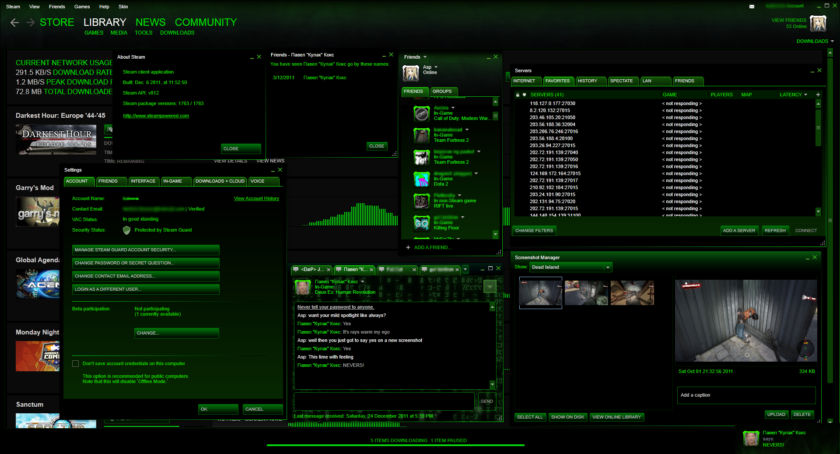Go to Community section

click(x=206, y=23)
